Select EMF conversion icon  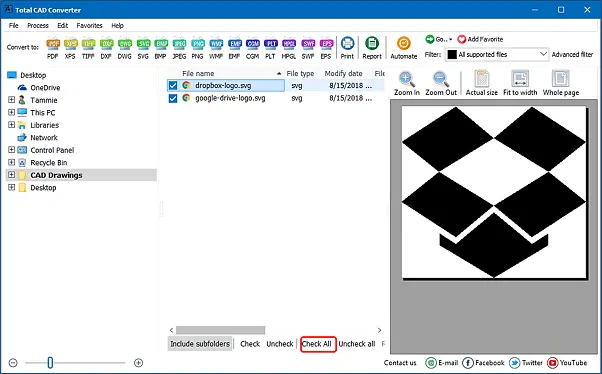[235, 48]
